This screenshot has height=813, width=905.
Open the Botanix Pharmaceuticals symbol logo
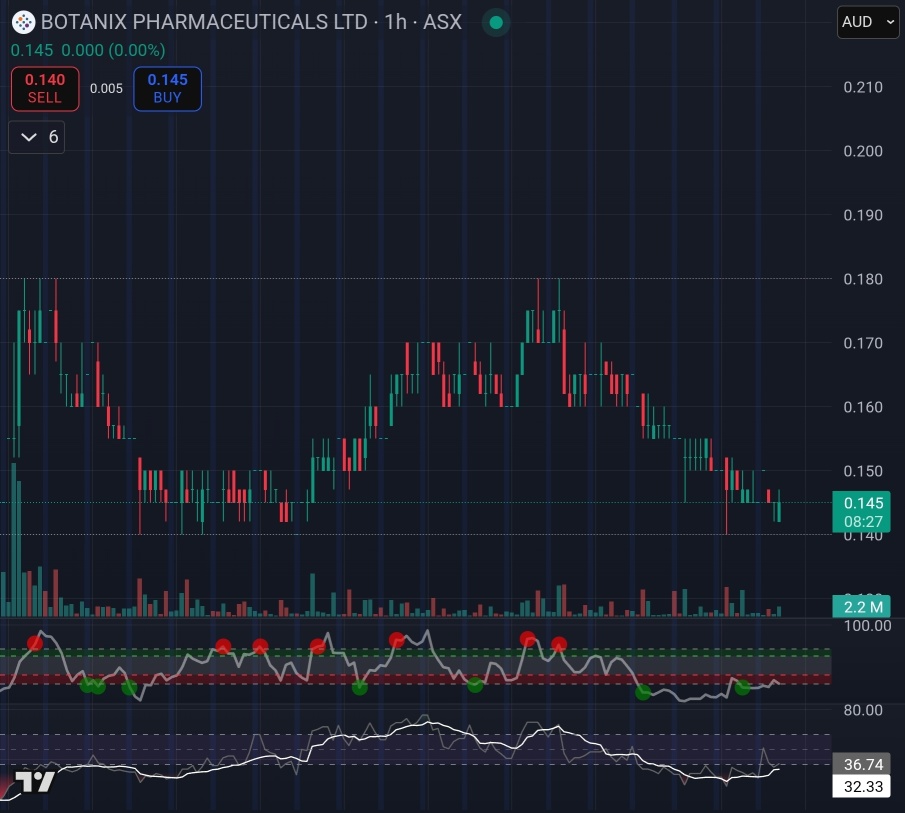(24, 23)
